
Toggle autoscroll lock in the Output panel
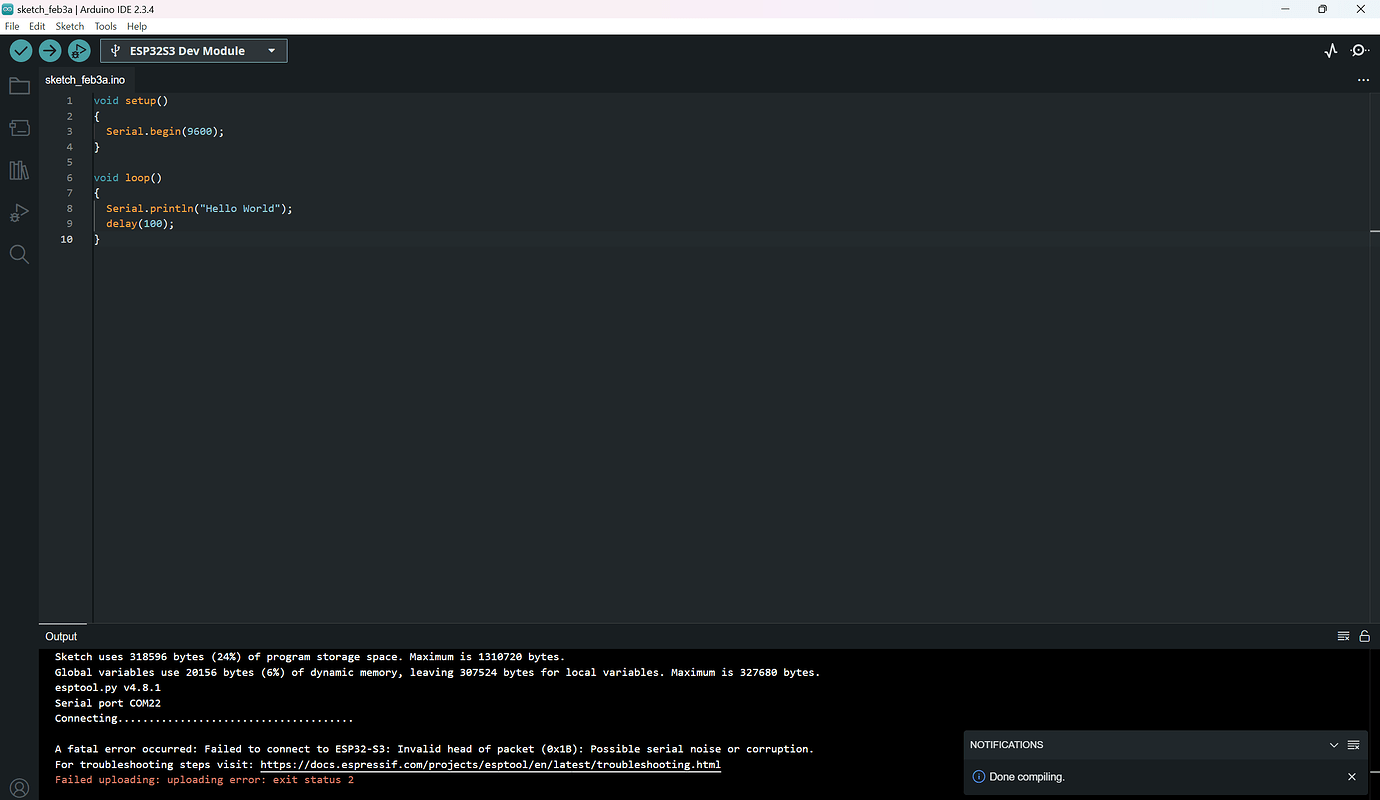point(1364,636)
